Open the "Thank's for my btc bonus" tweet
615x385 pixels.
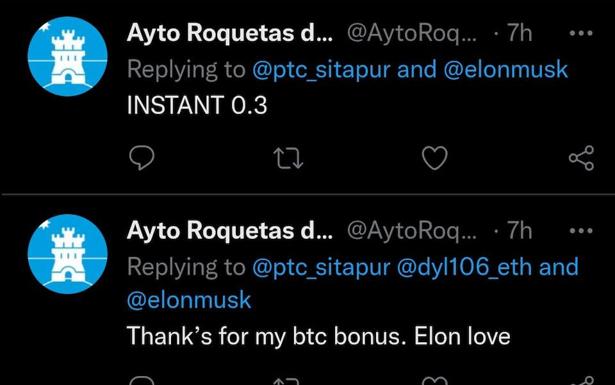318,337
